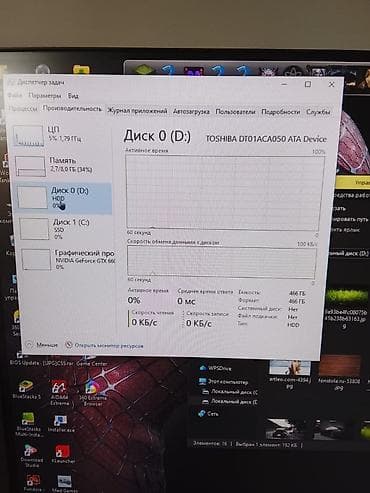Switch to the Пользователи tab

235,112
